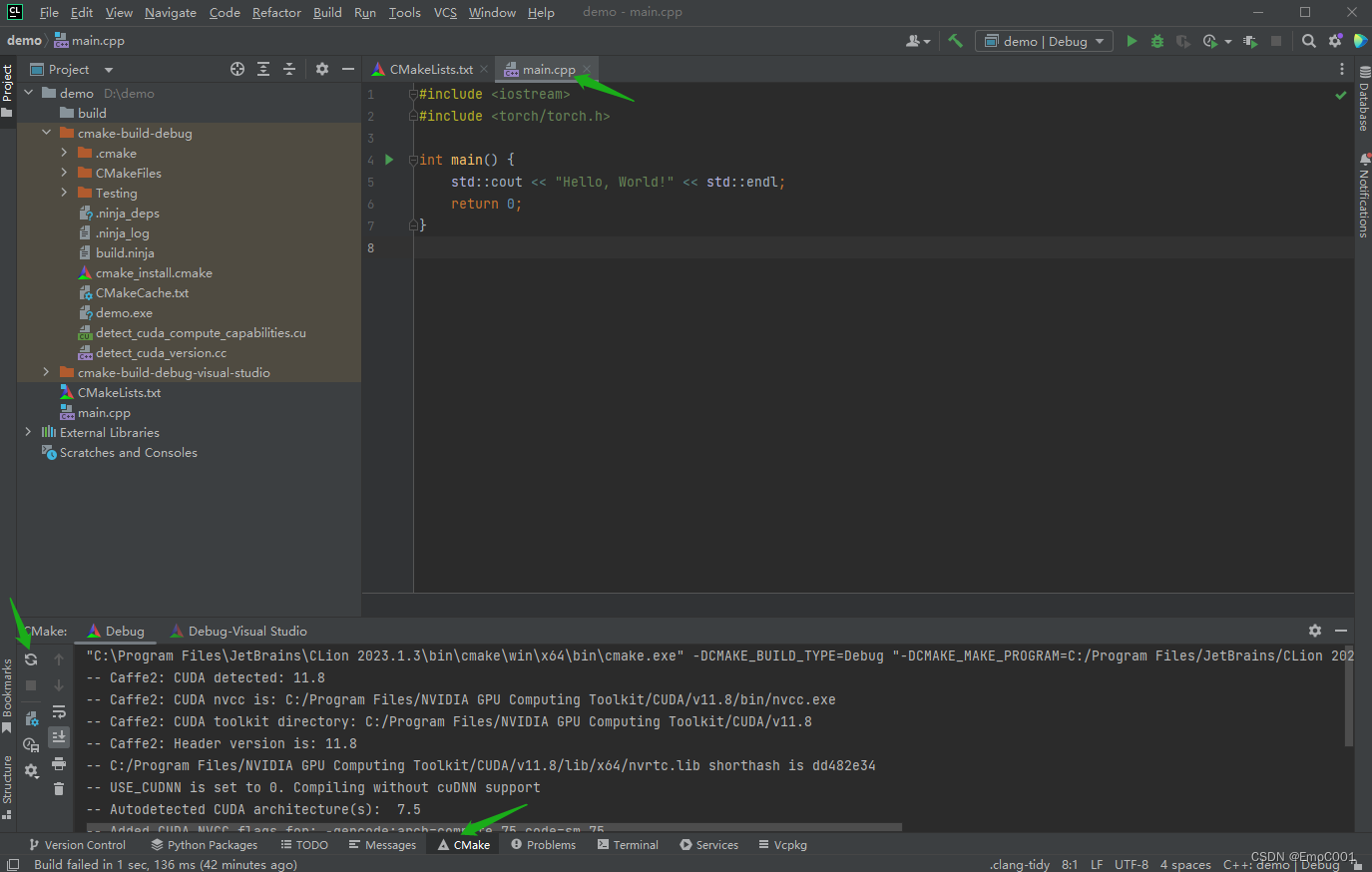Click the Run with Coverage icon

[x=1183, y=41]
